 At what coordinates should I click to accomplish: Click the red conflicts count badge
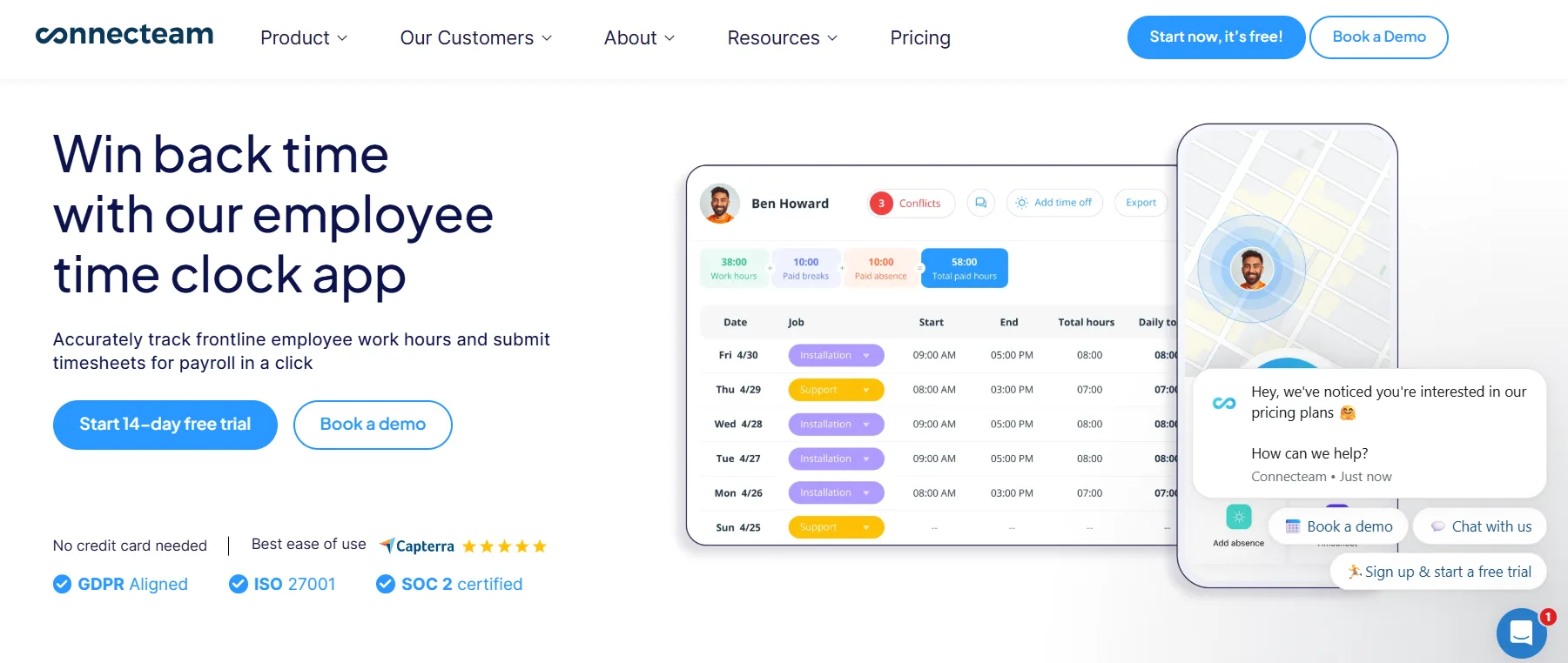(881, 203)
